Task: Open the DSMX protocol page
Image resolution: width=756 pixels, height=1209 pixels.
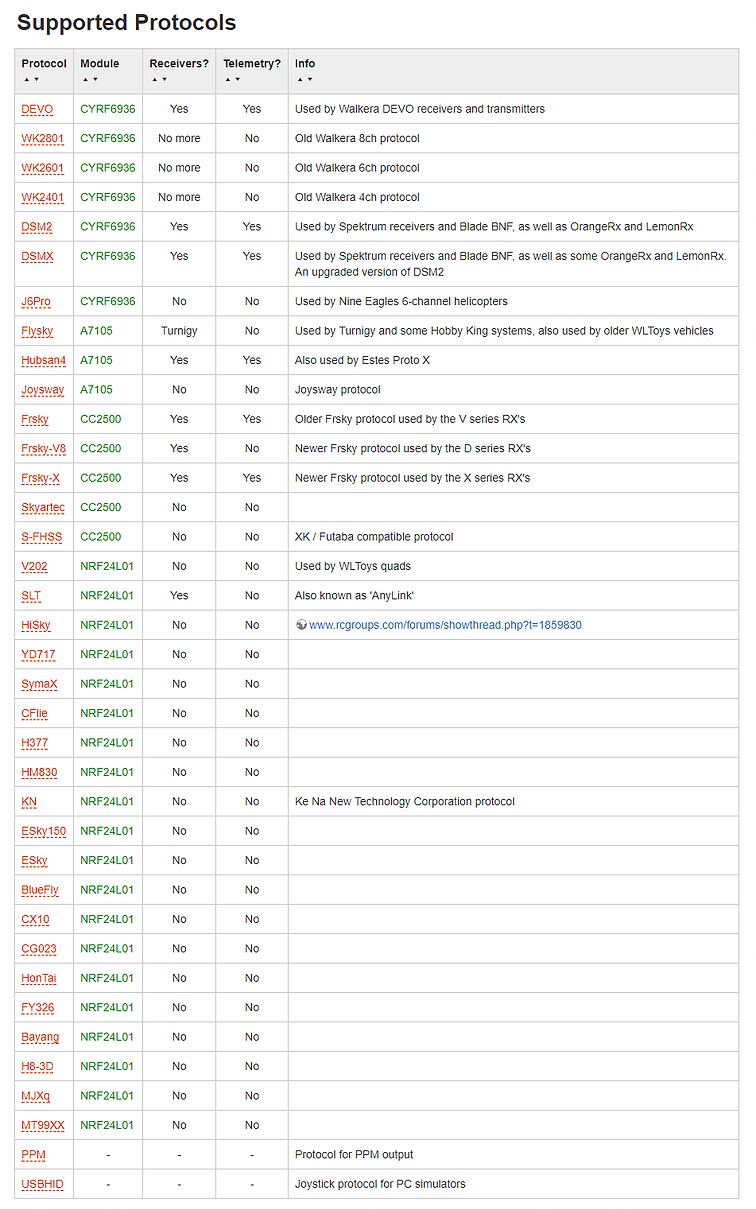Action: 38,257
